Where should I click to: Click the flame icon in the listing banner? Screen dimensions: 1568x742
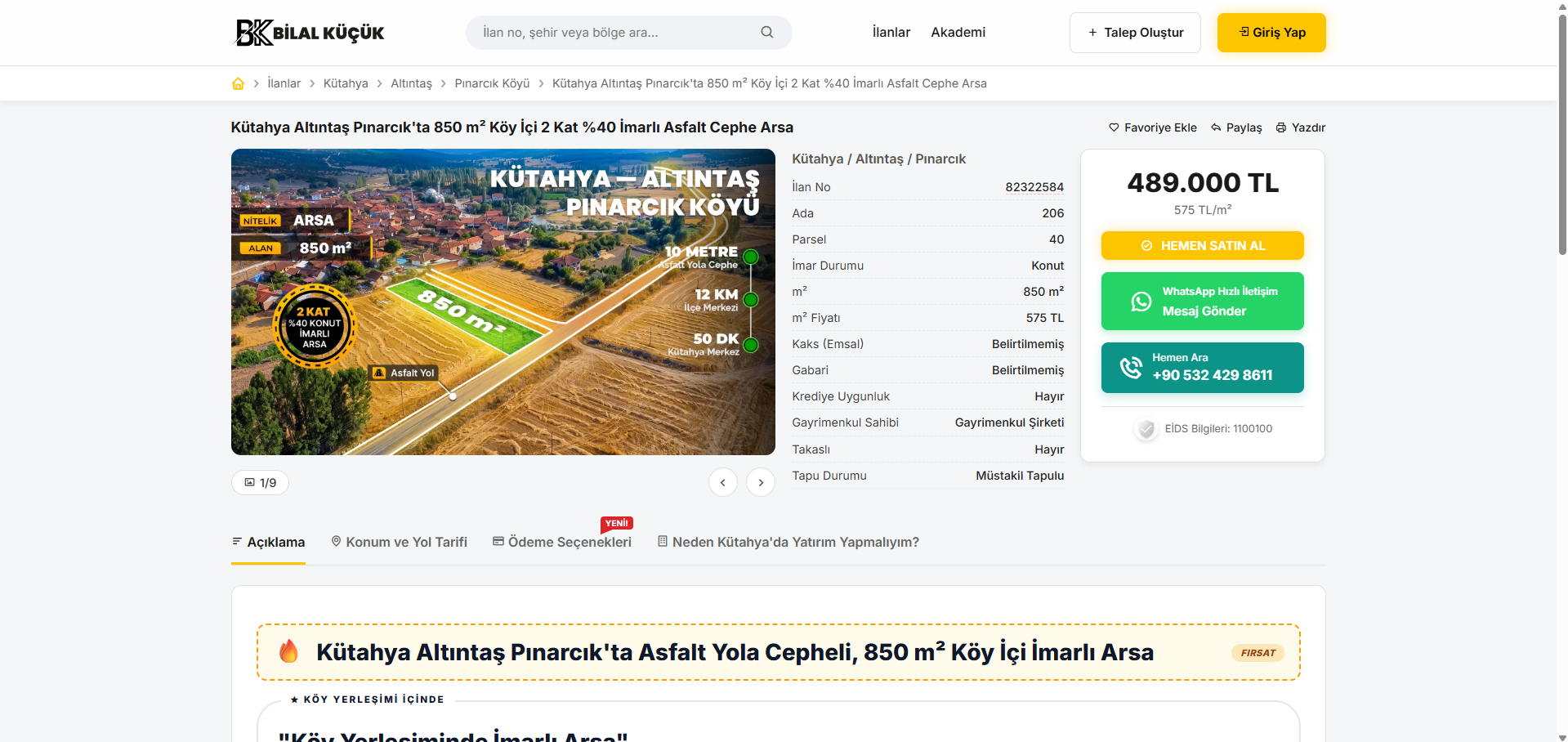[x=288, y=651]
